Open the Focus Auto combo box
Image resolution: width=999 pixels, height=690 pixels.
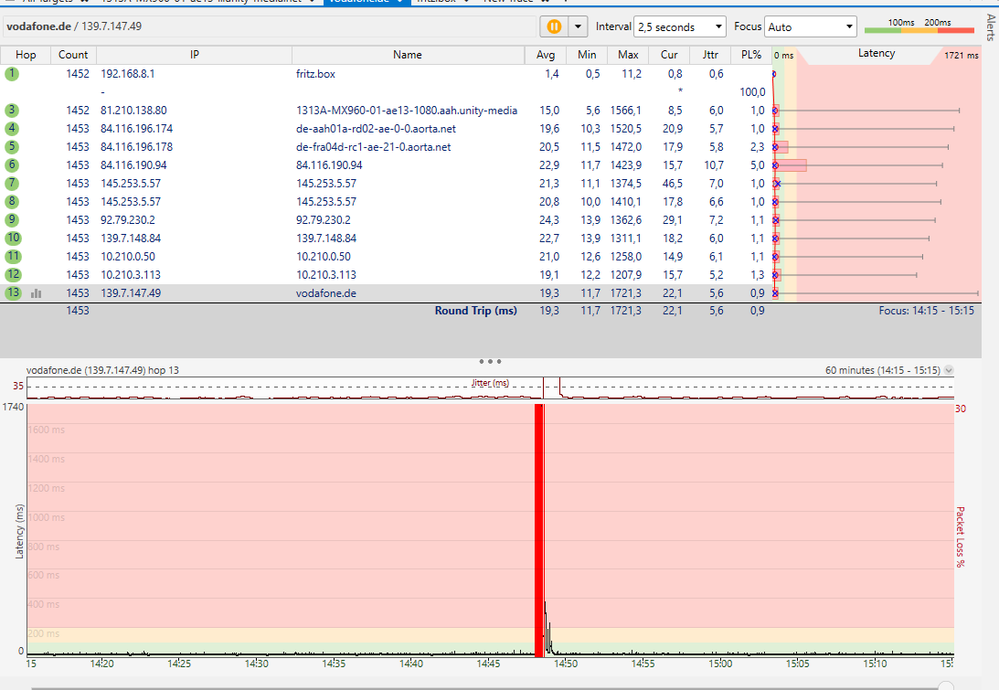tap(811, 27)
